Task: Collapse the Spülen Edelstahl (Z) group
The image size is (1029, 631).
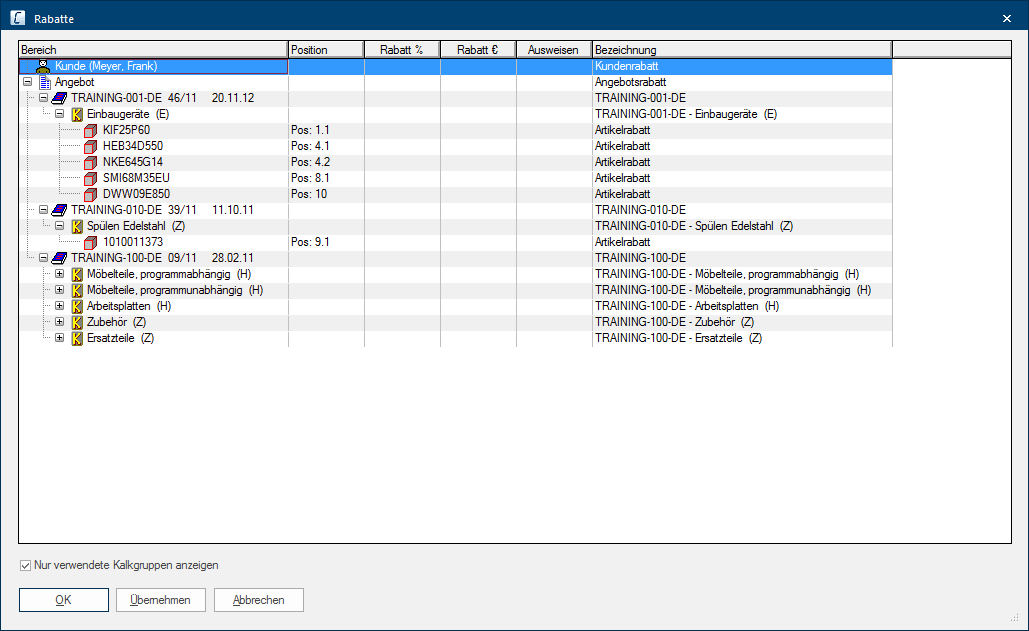Action: (x=59, y=226)
